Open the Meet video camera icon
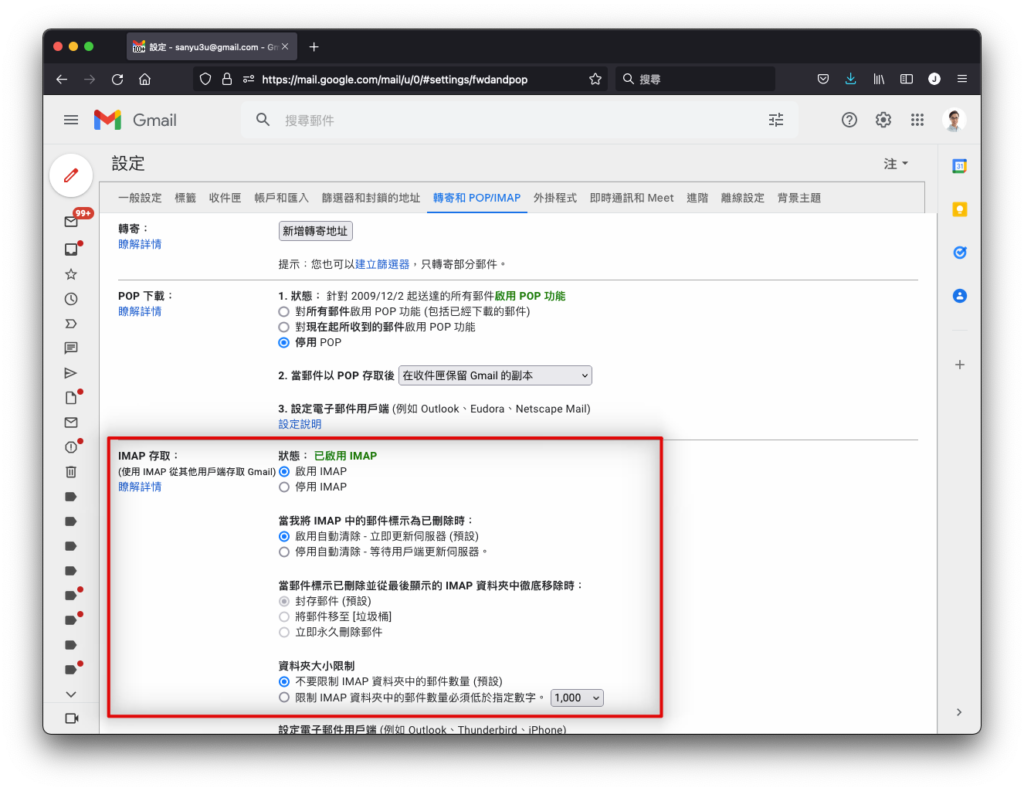 click(x=72, y=718)
